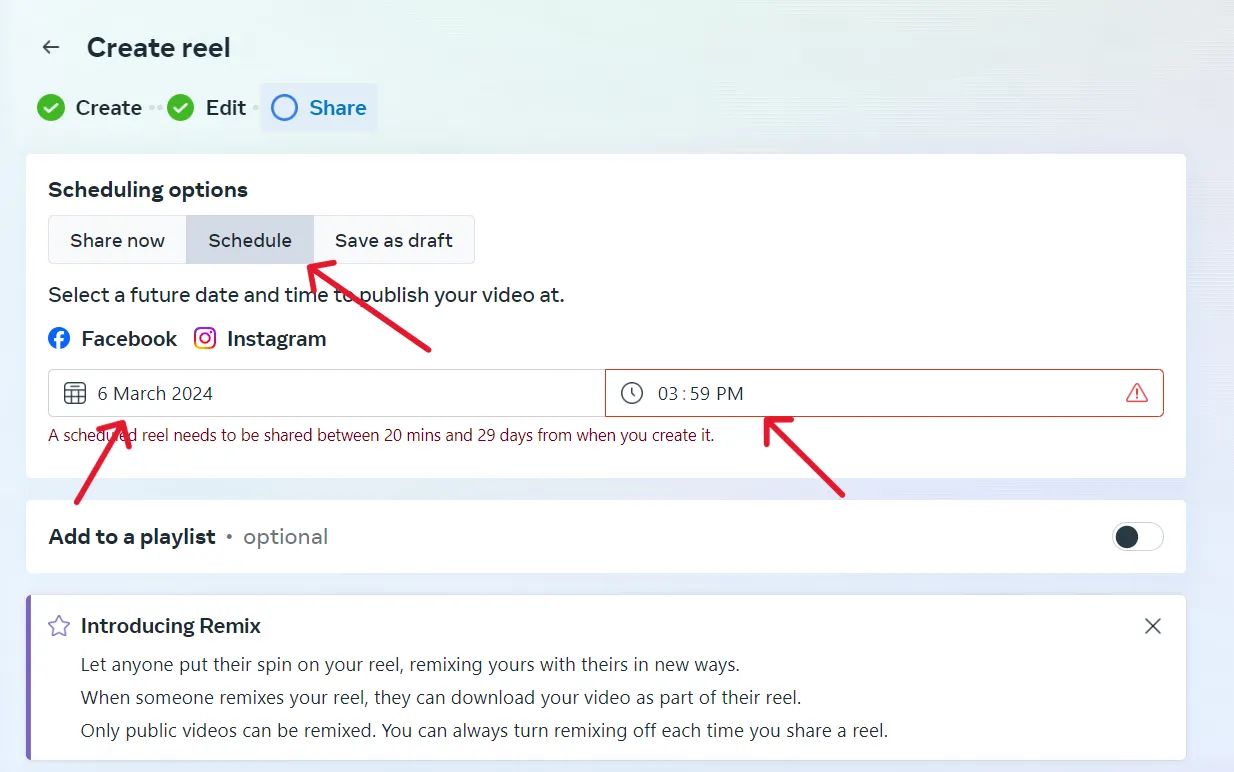Switch the PM period in time field
This screenshot has height=772, width=1234.
point(730,394)
